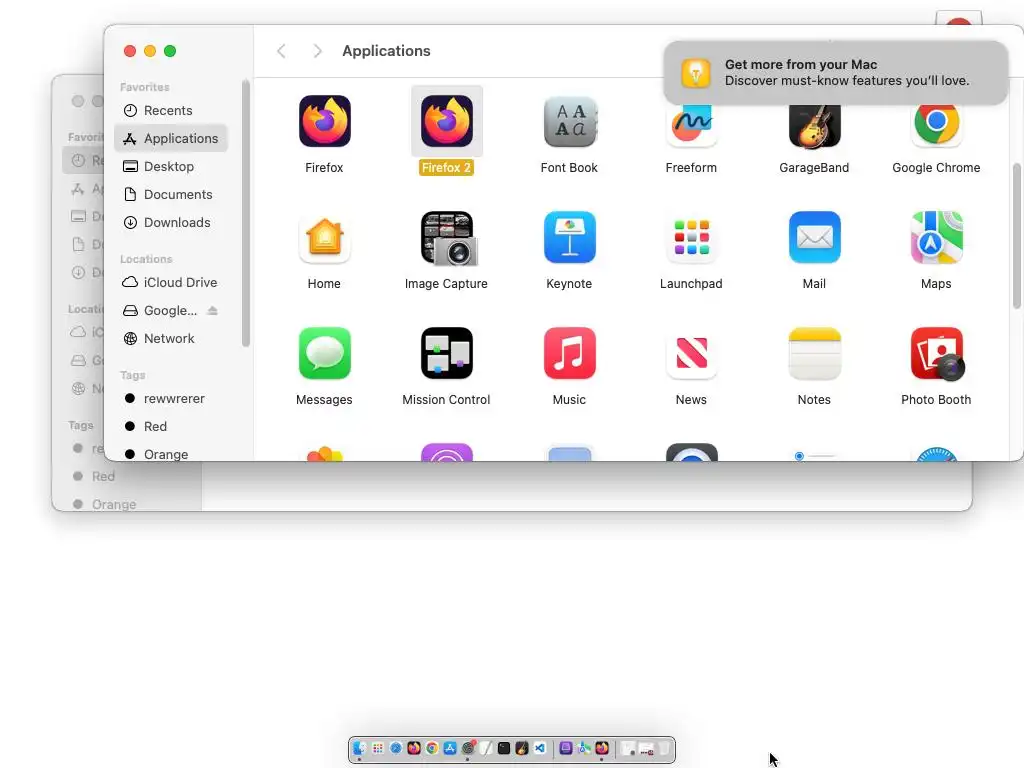1024x768 pixels.
Task: Click the lightbulb Tips icon in the notification
Action: 696,72
